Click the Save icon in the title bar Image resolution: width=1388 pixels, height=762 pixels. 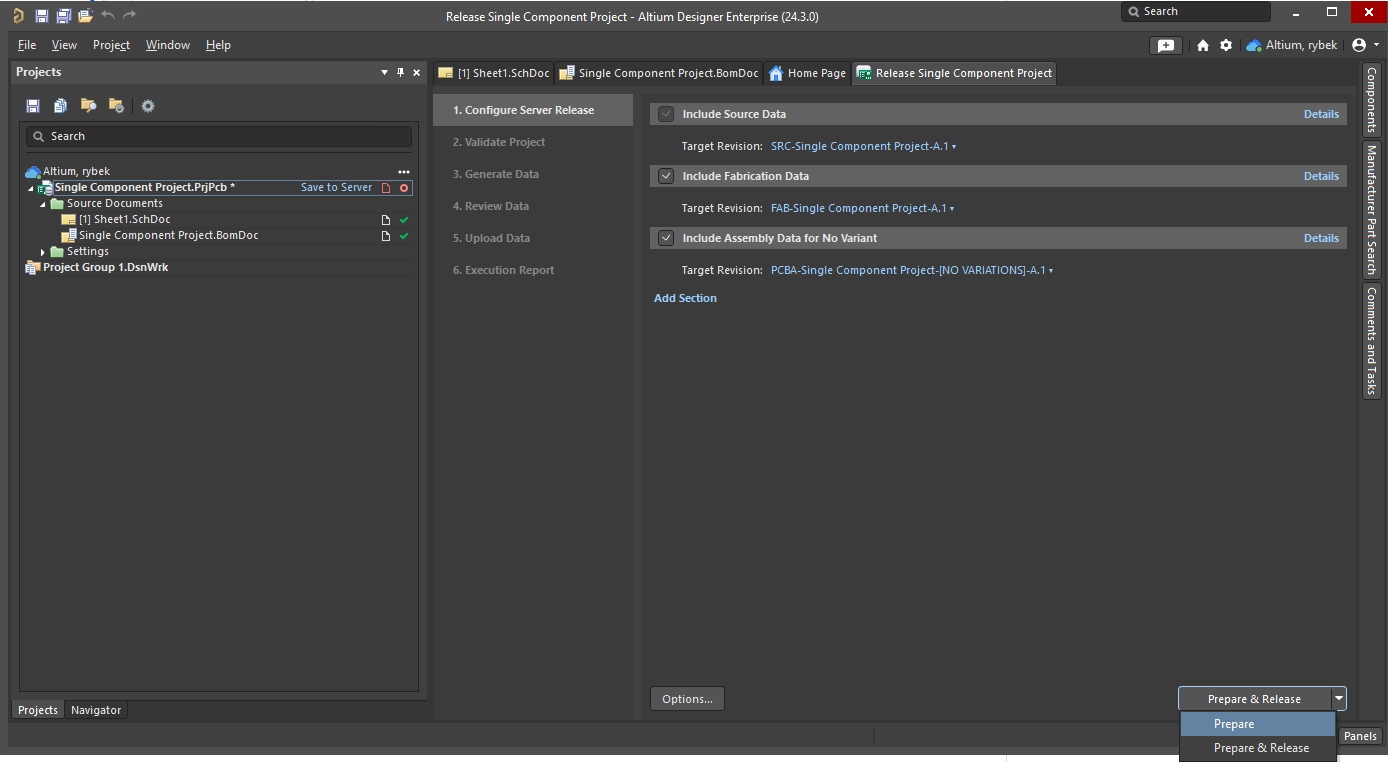[41, 16]
